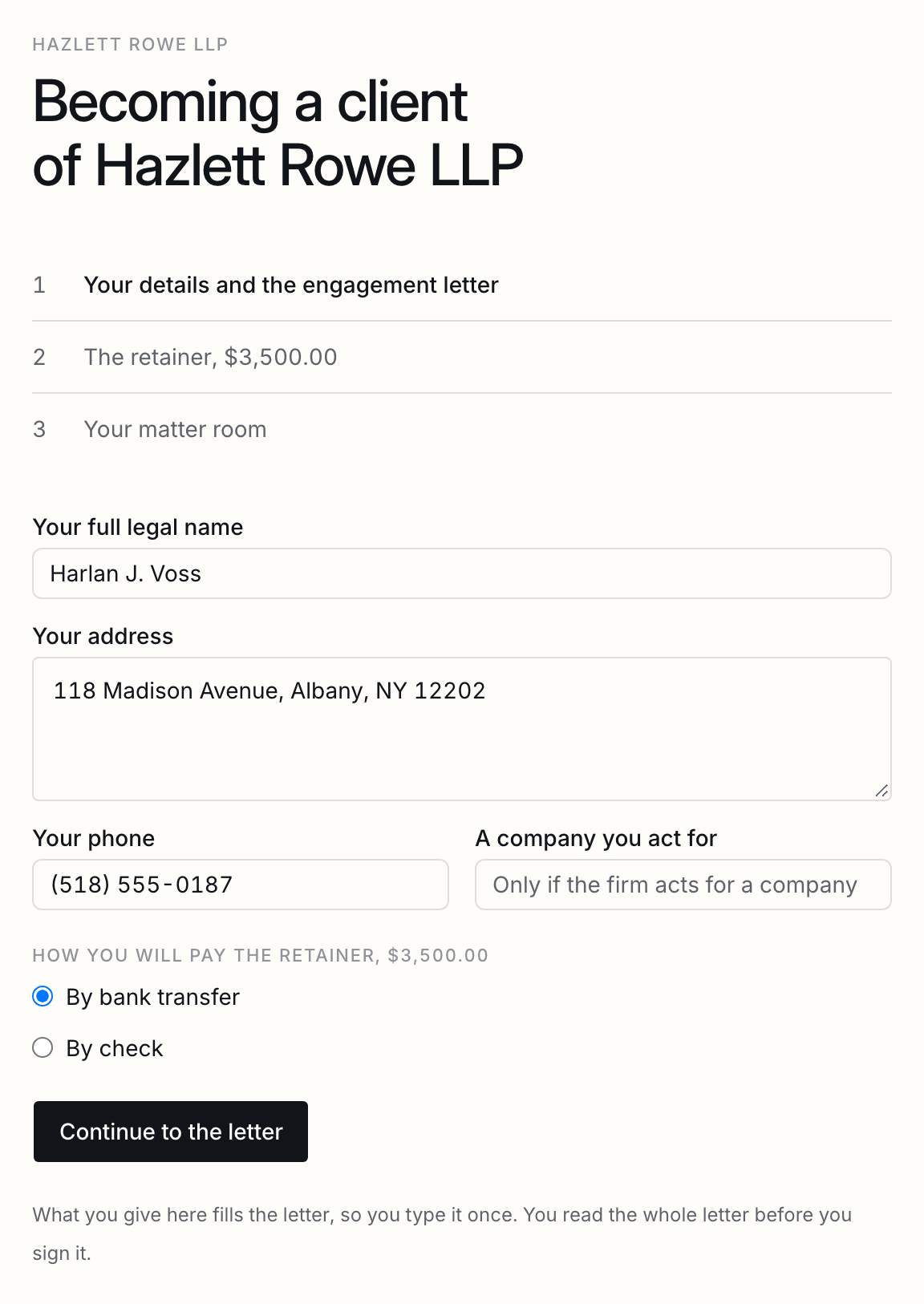
Task: Edit the phone number field
Action: click(241, 885)
